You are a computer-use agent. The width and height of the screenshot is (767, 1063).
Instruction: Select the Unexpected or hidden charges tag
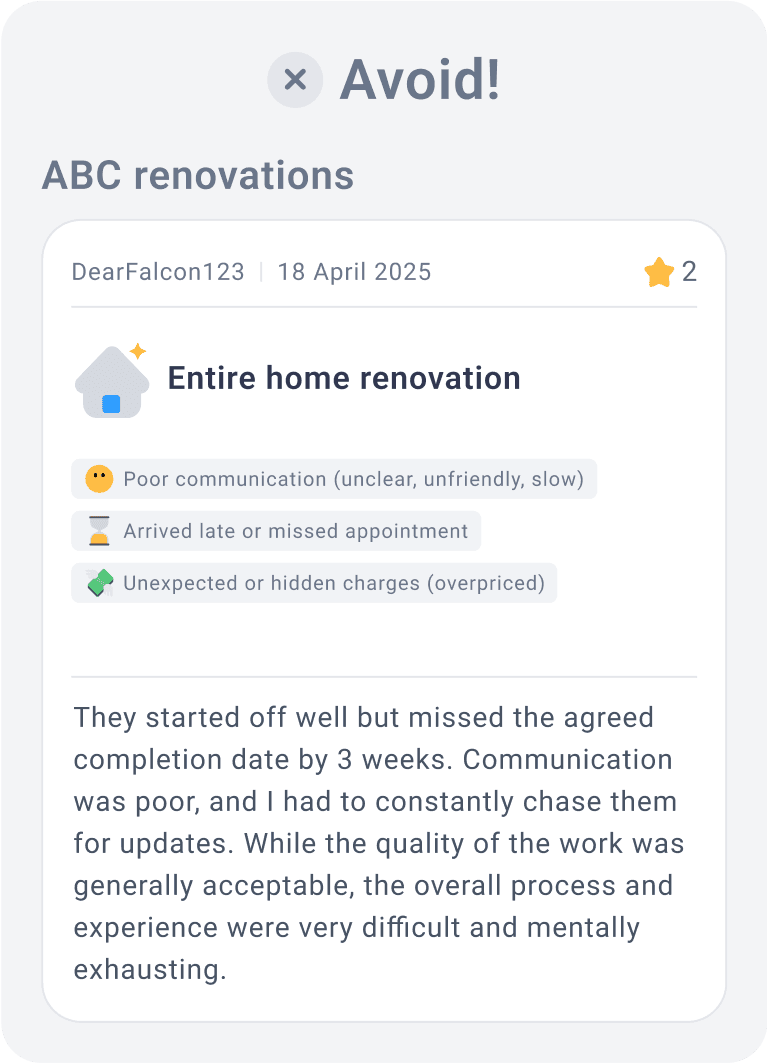334,583
